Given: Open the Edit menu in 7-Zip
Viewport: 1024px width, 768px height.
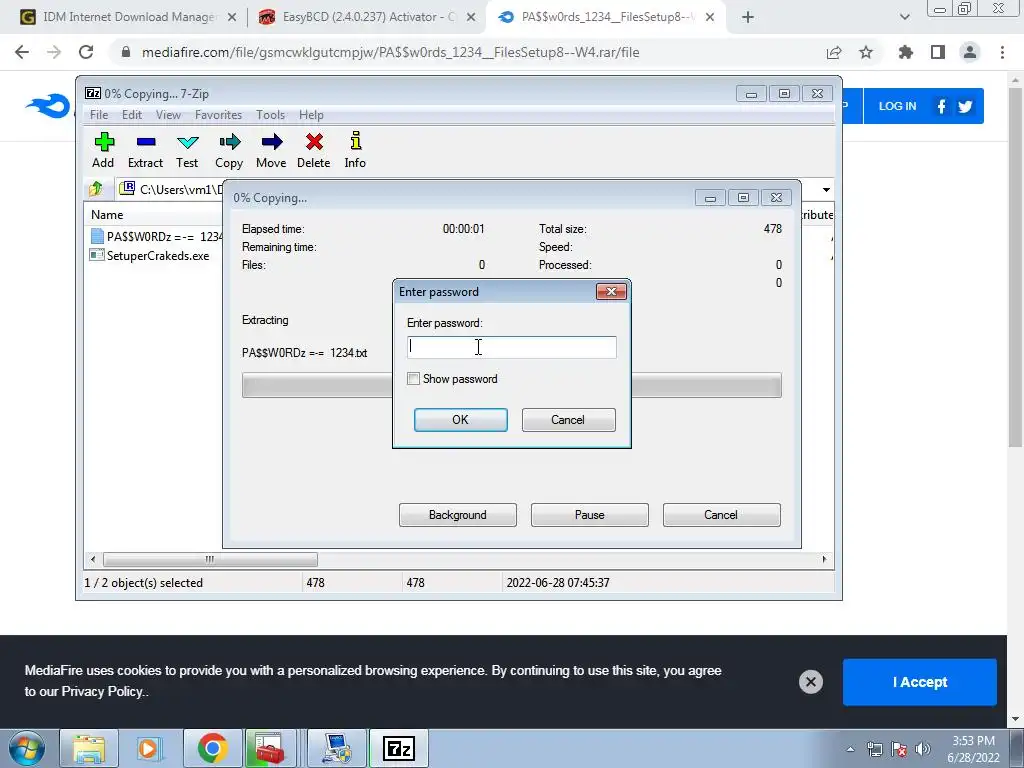Looking at the screenshot, I should [x=132, y=115].
